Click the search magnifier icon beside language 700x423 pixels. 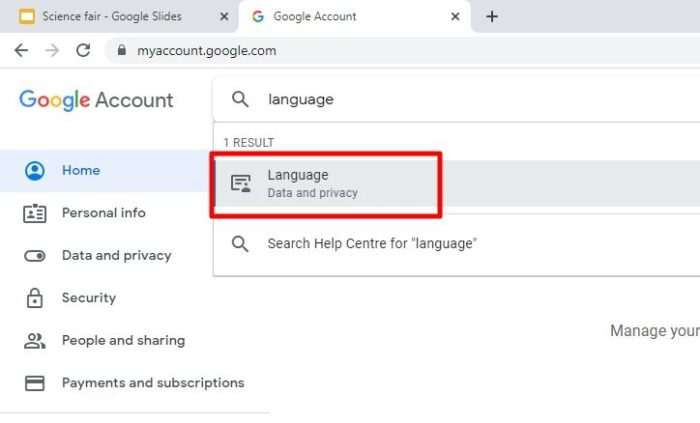pos(240,99)
